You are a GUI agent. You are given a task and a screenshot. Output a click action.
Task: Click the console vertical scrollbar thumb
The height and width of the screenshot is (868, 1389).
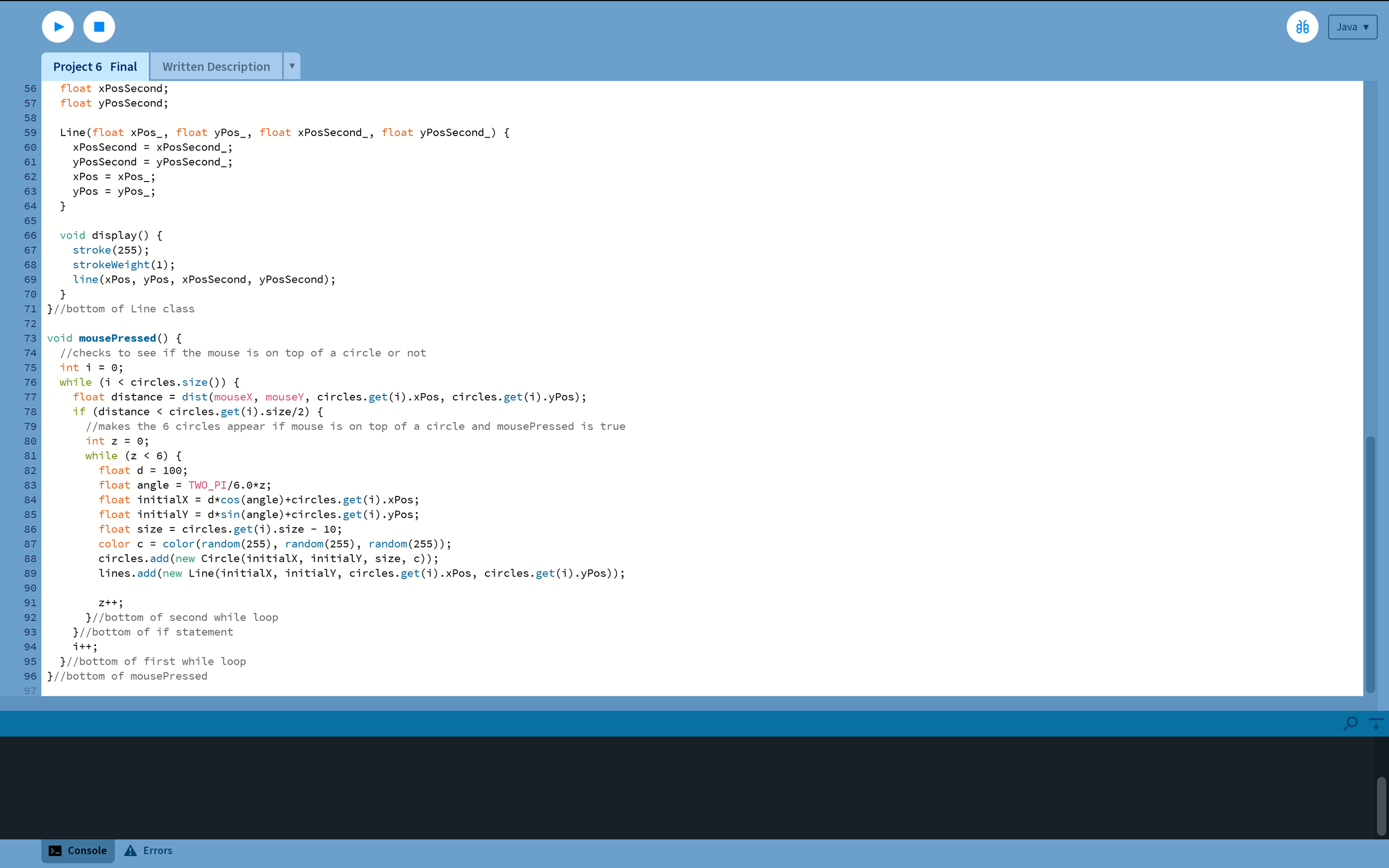(1382, 806)
